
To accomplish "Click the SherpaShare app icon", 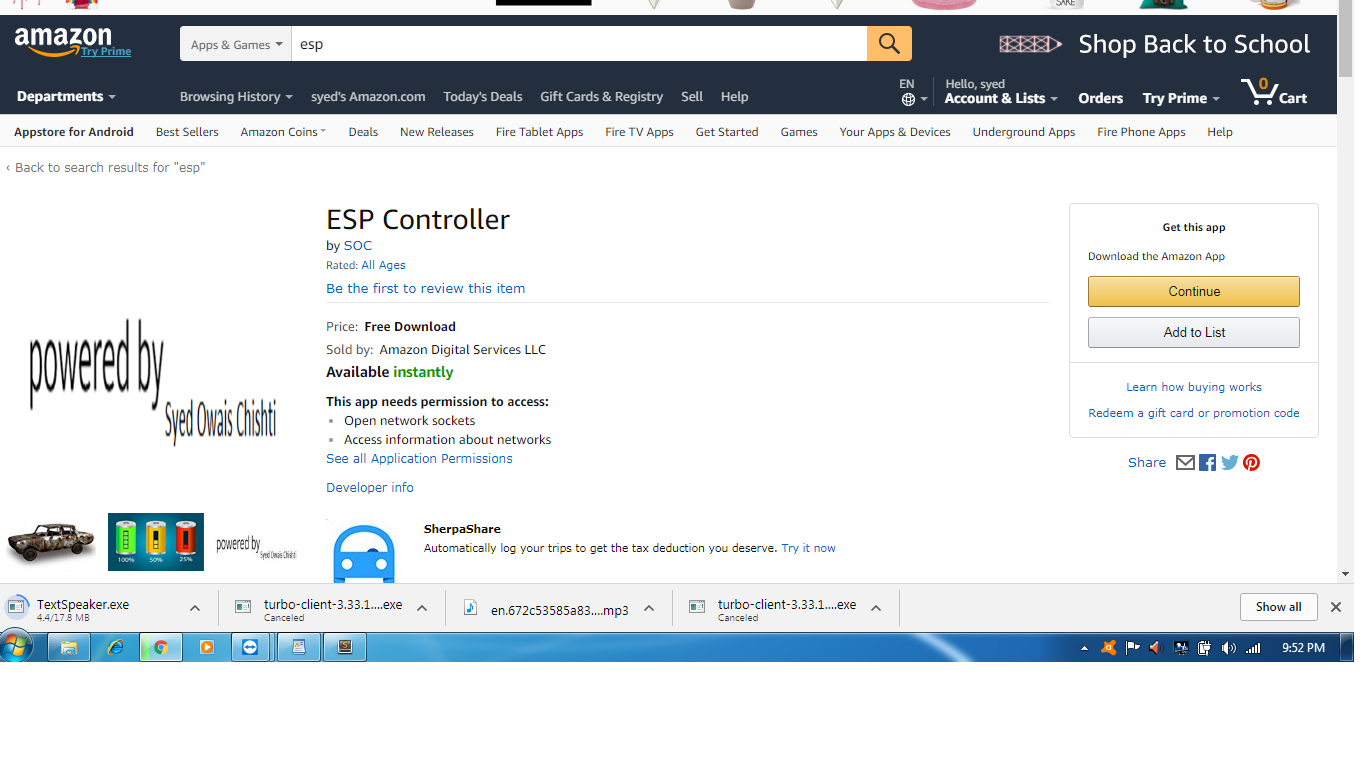I will pyautogui.click(x=363, y=553).
